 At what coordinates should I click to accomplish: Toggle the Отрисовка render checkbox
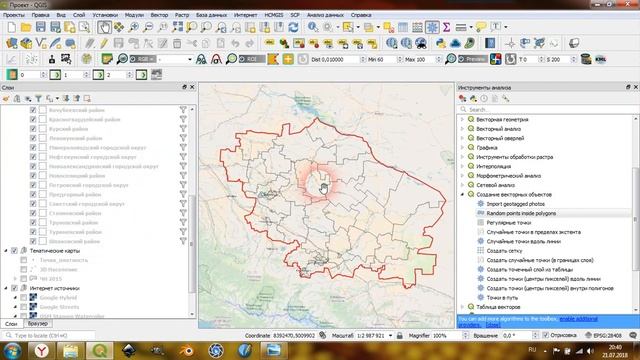point(546,336)
